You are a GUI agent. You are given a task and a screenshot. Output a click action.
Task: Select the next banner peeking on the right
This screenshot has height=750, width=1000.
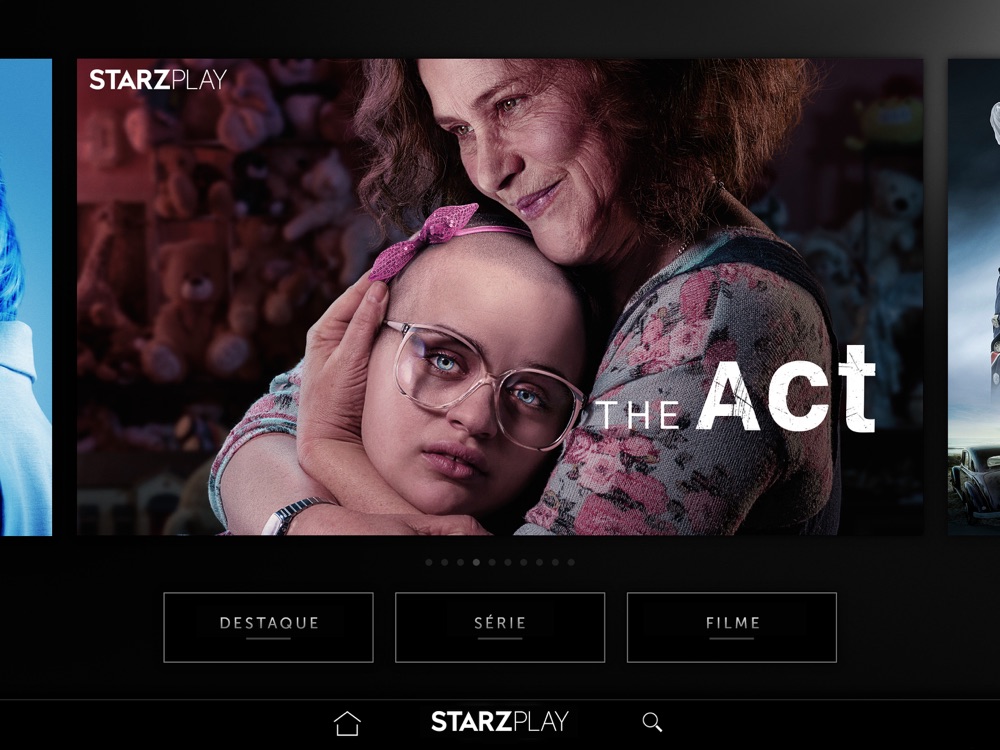coord(974,297)
